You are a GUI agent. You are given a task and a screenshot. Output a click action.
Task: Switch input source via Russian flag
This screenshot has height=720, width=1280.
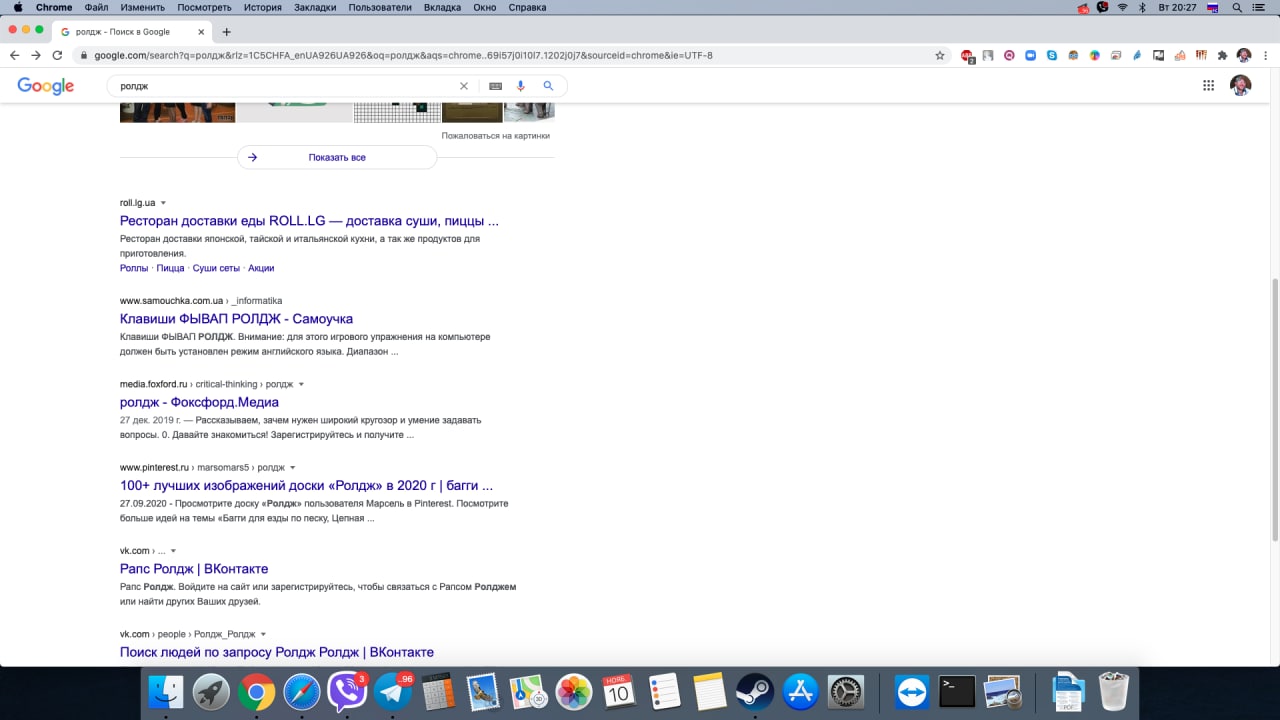click(1212, 7)
